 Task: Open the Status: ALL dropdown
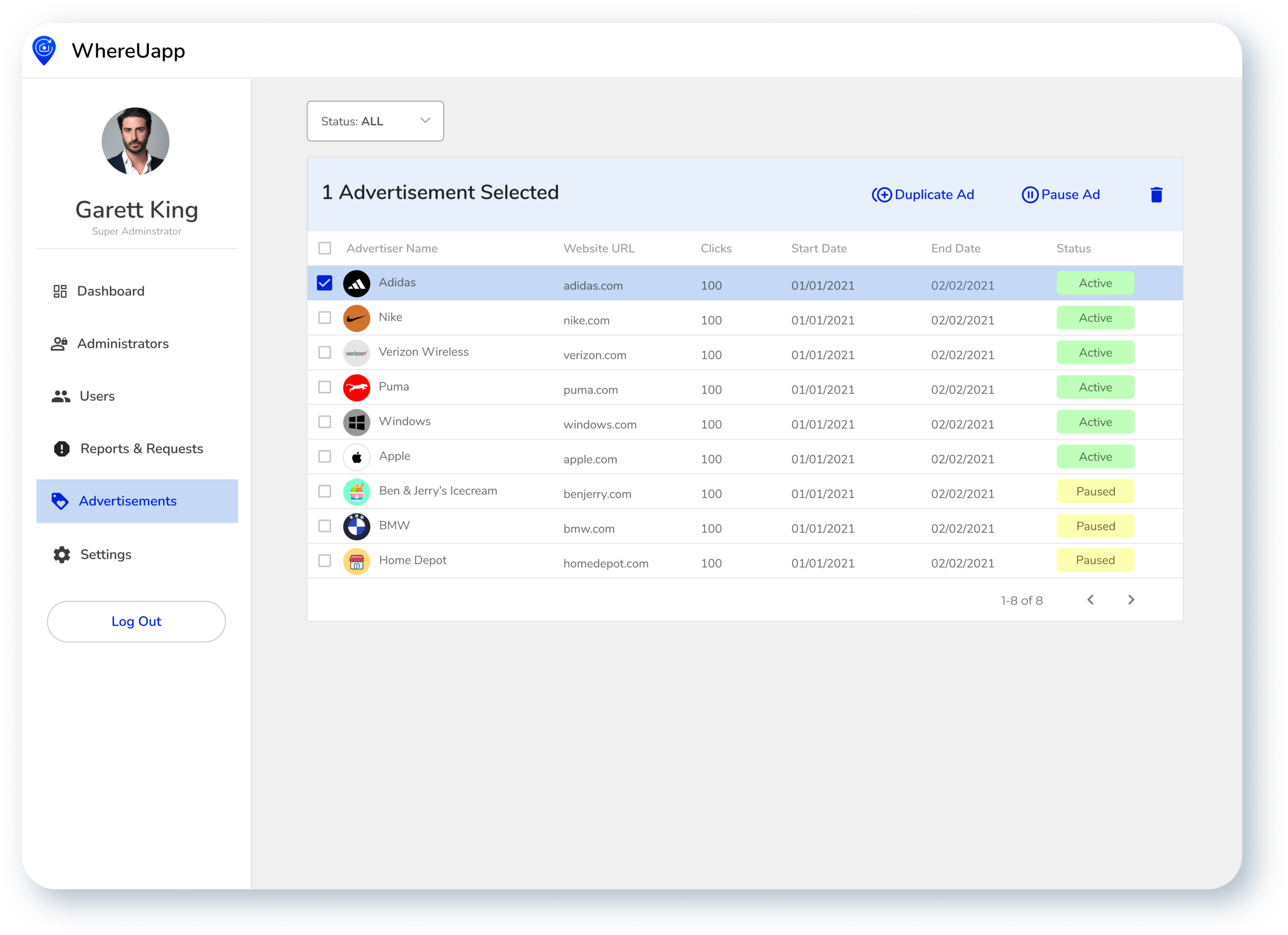point(375,121)
